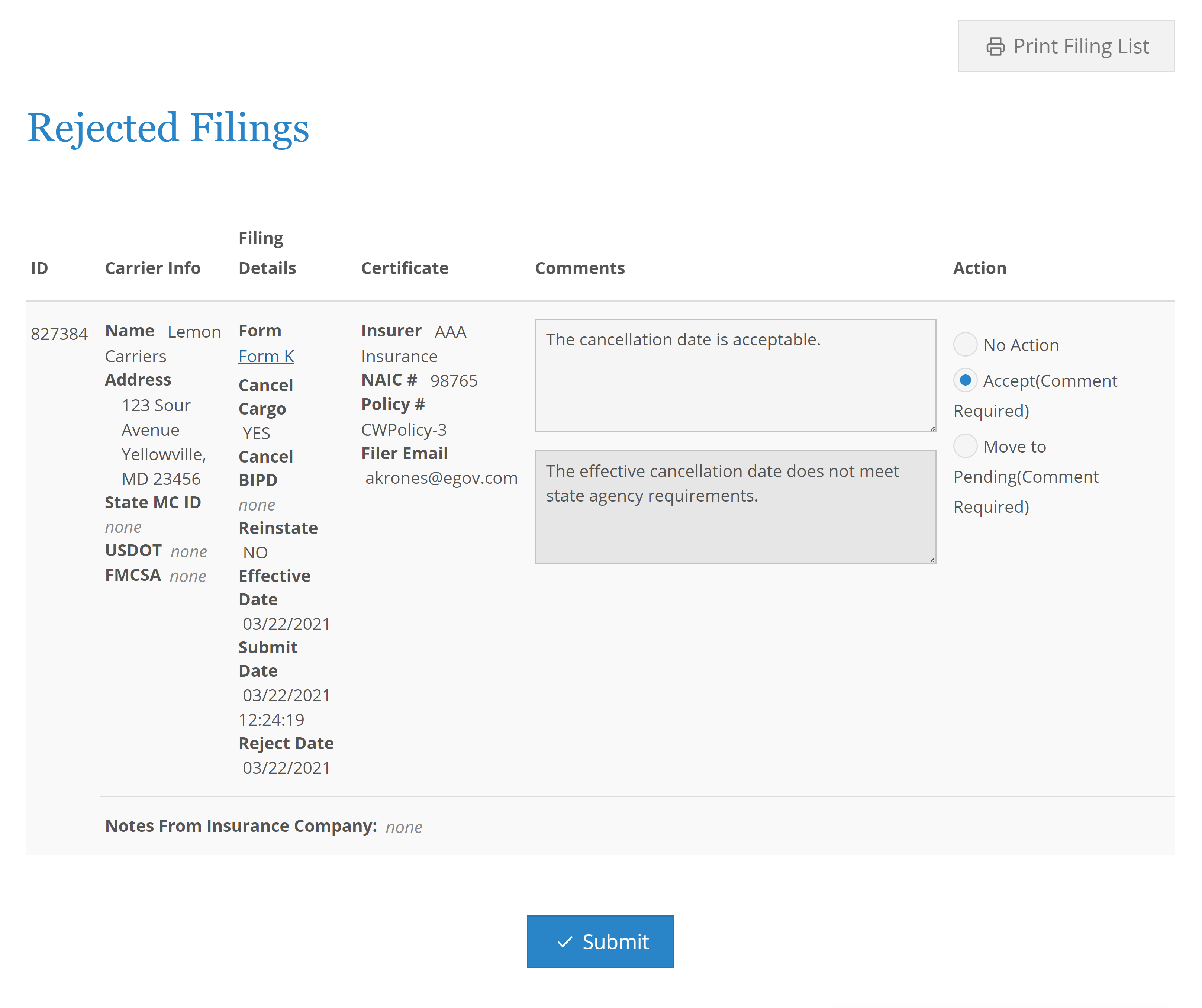Click the checkmark icon inside Submit button
The width and height of the screenshot is (1202, 1008).
pos(565,941)
